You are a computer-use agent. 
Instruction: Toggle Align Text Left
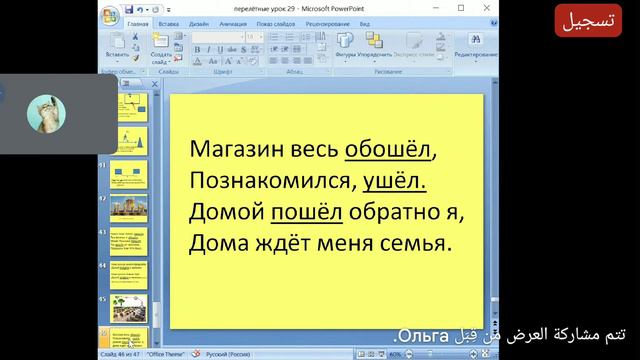pos(273,61)
